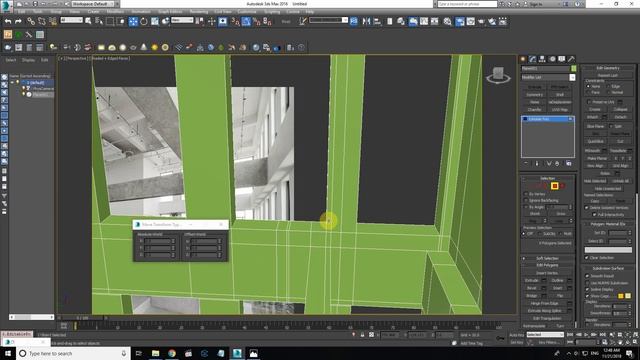The height and width of the screenshot is (360, 640).
Task: Activate Select and Link tool
Action: 31,21
